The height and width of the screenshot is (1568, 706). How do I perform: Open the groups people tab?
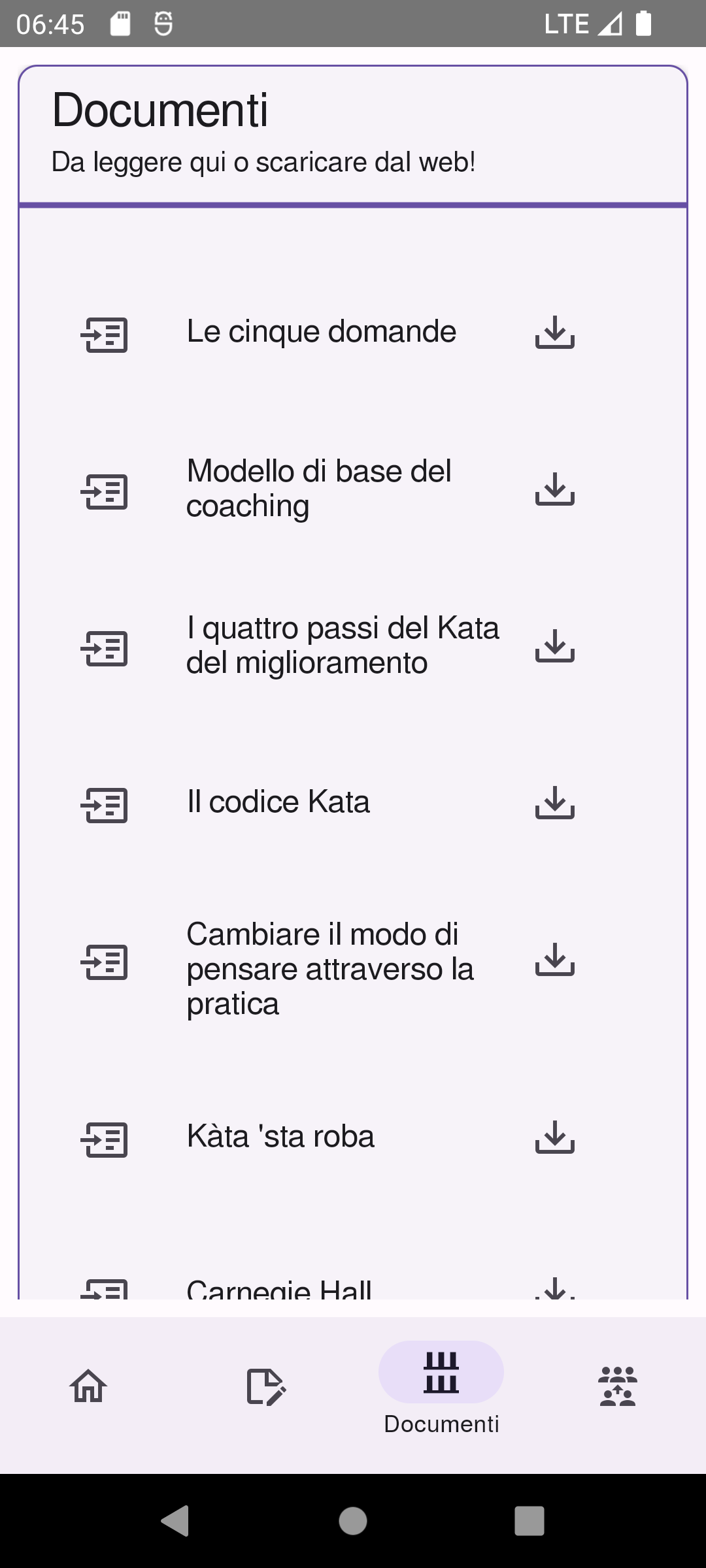pos(618,1385)
